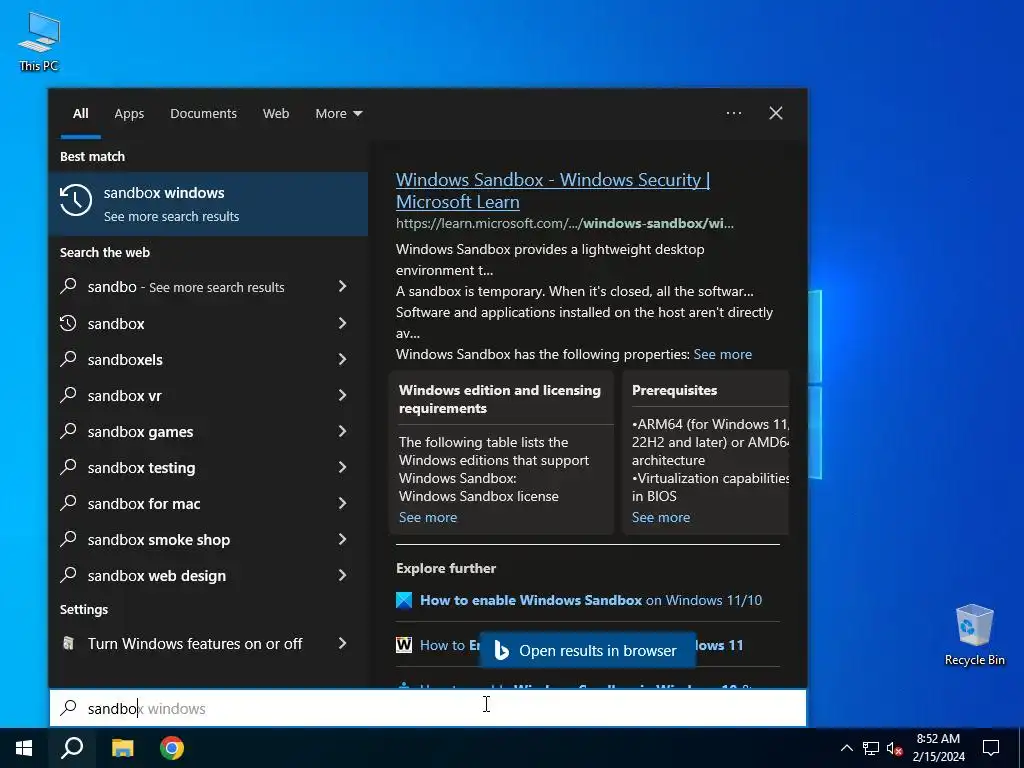Click the W icon in Explore further

(404, 645)
